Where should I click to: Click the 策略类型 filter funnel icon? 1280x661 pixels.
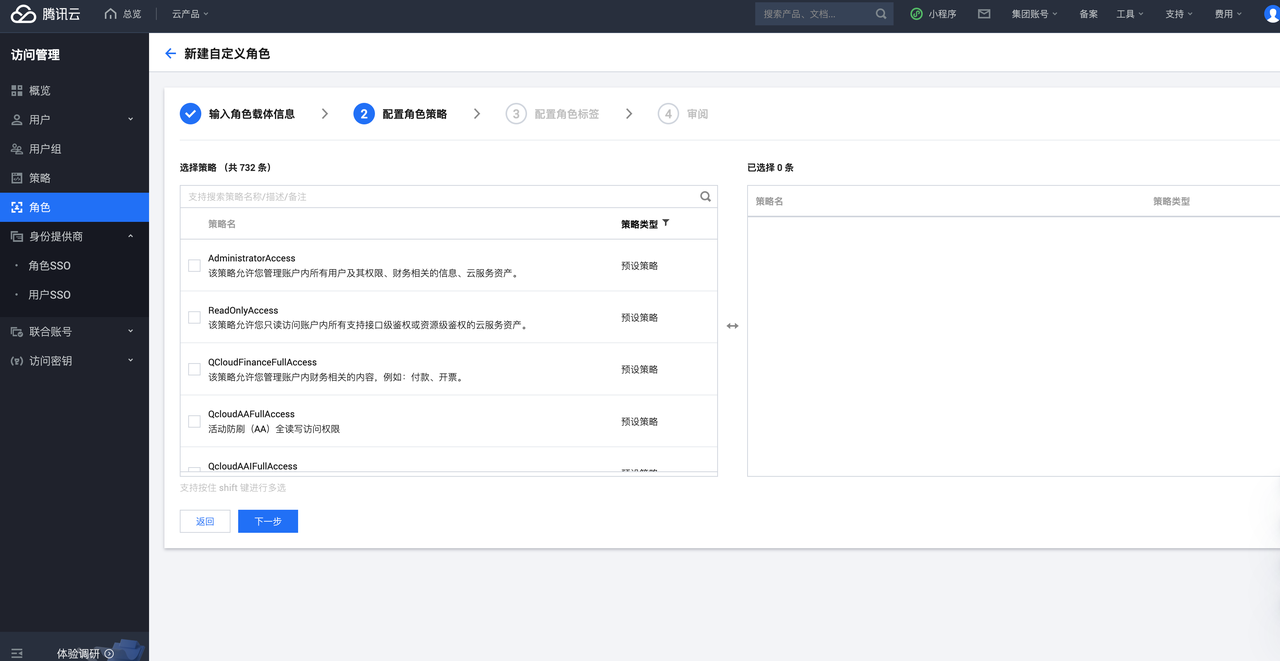tap(666, 223)
